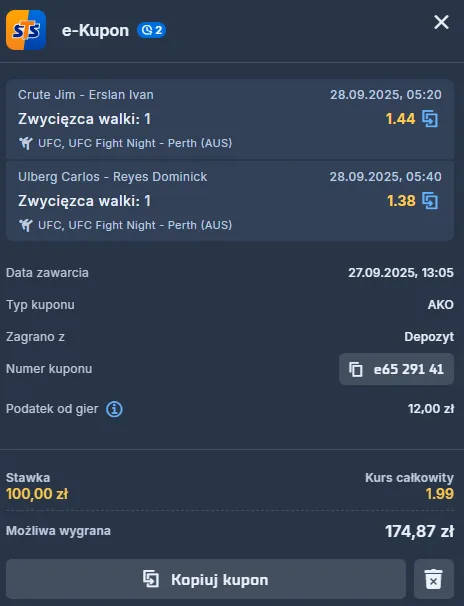Click the Kurs całkowity value 1.99
This screenshot has height=606, width=464.
click(440, 494)
